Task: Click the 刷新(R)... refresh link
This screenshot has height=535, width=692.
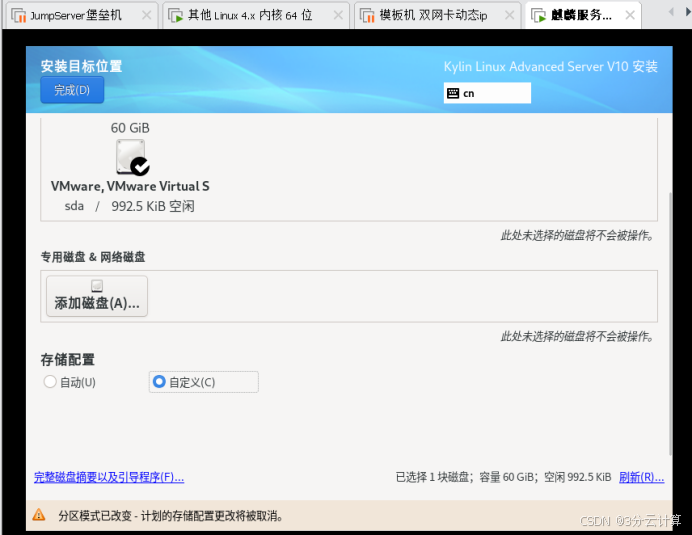Action: pyautogui.click(x=641, y=477)
